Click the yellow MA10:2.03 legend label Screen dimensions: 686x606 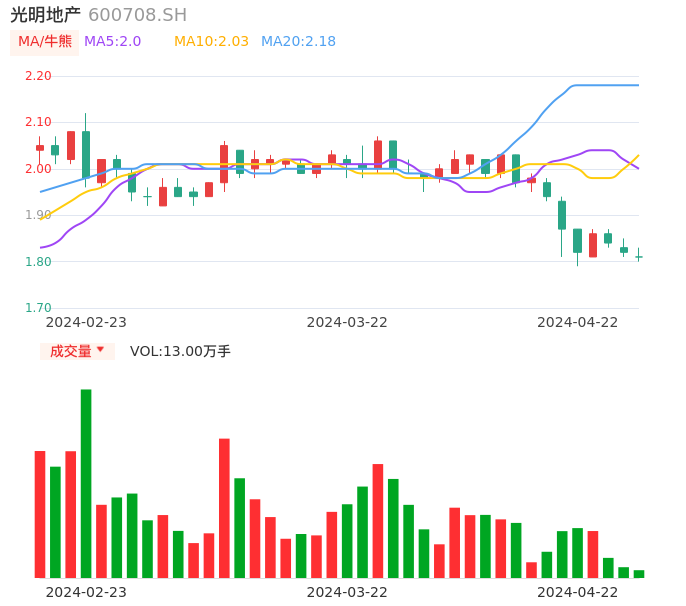click(x=211, y=42)
